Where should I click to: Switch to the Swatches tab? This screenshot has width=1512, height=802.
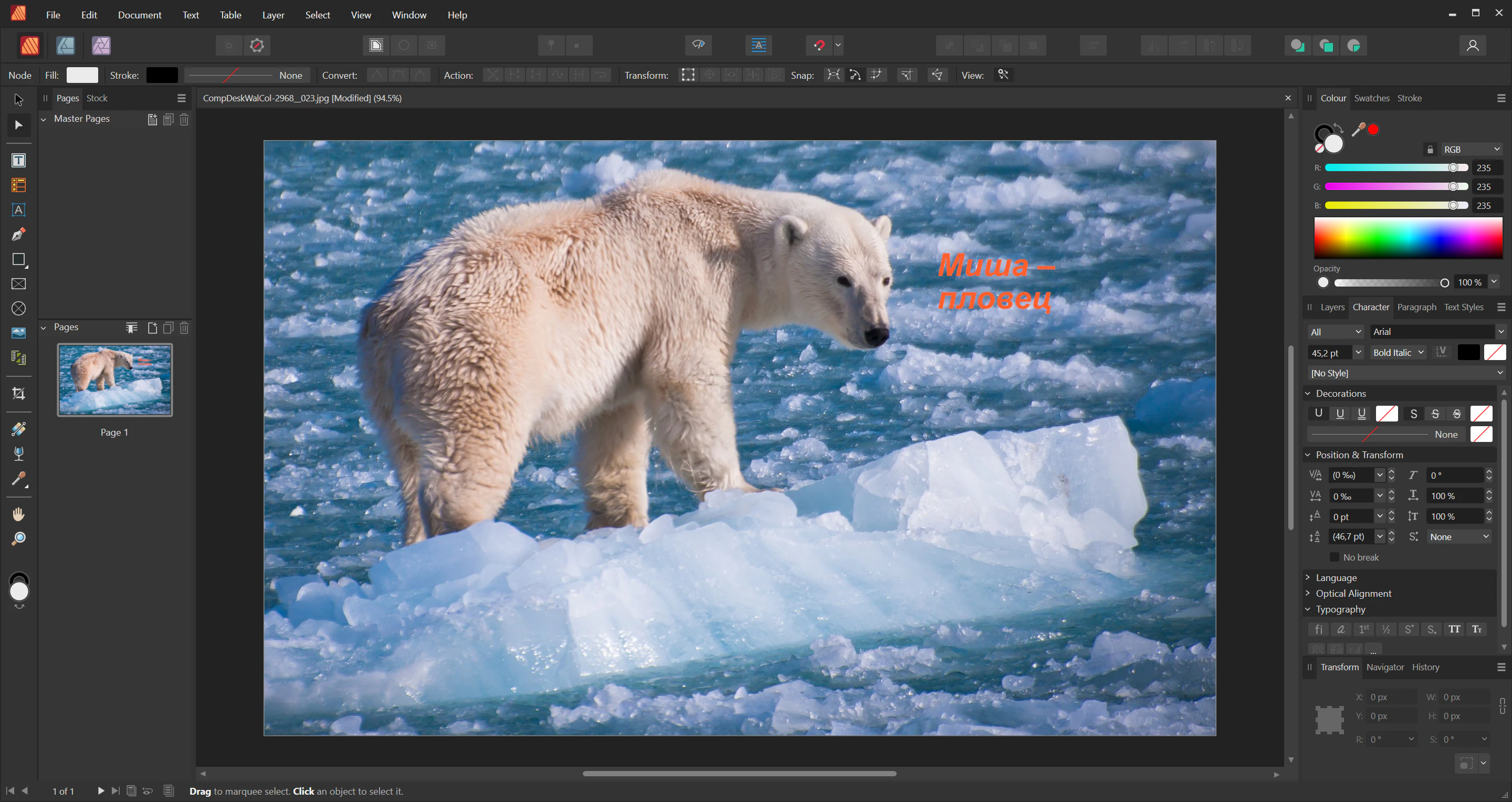pos(1371,98)
